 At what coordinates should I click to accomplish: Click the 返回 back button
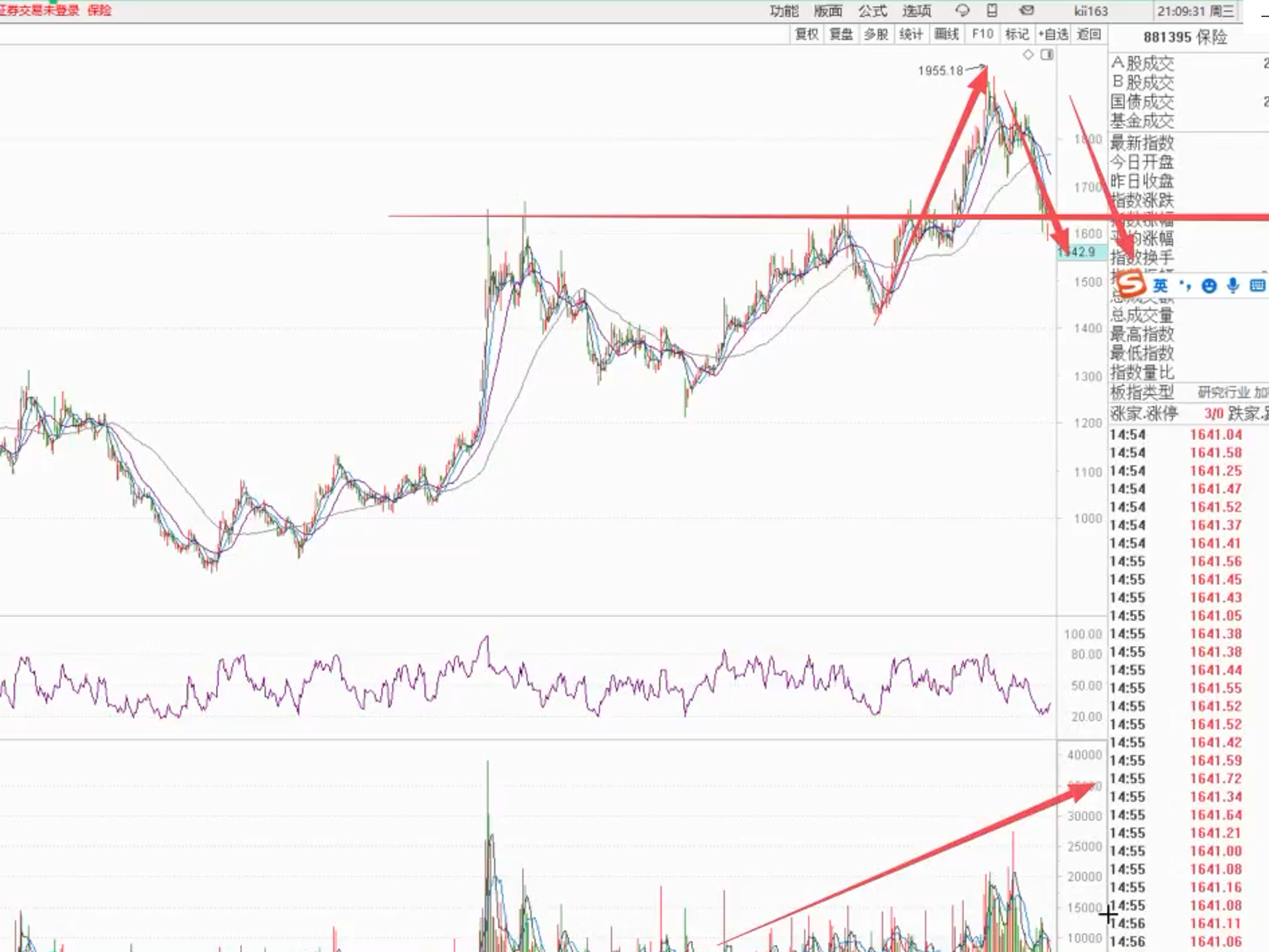click(x=1089, y=34)
